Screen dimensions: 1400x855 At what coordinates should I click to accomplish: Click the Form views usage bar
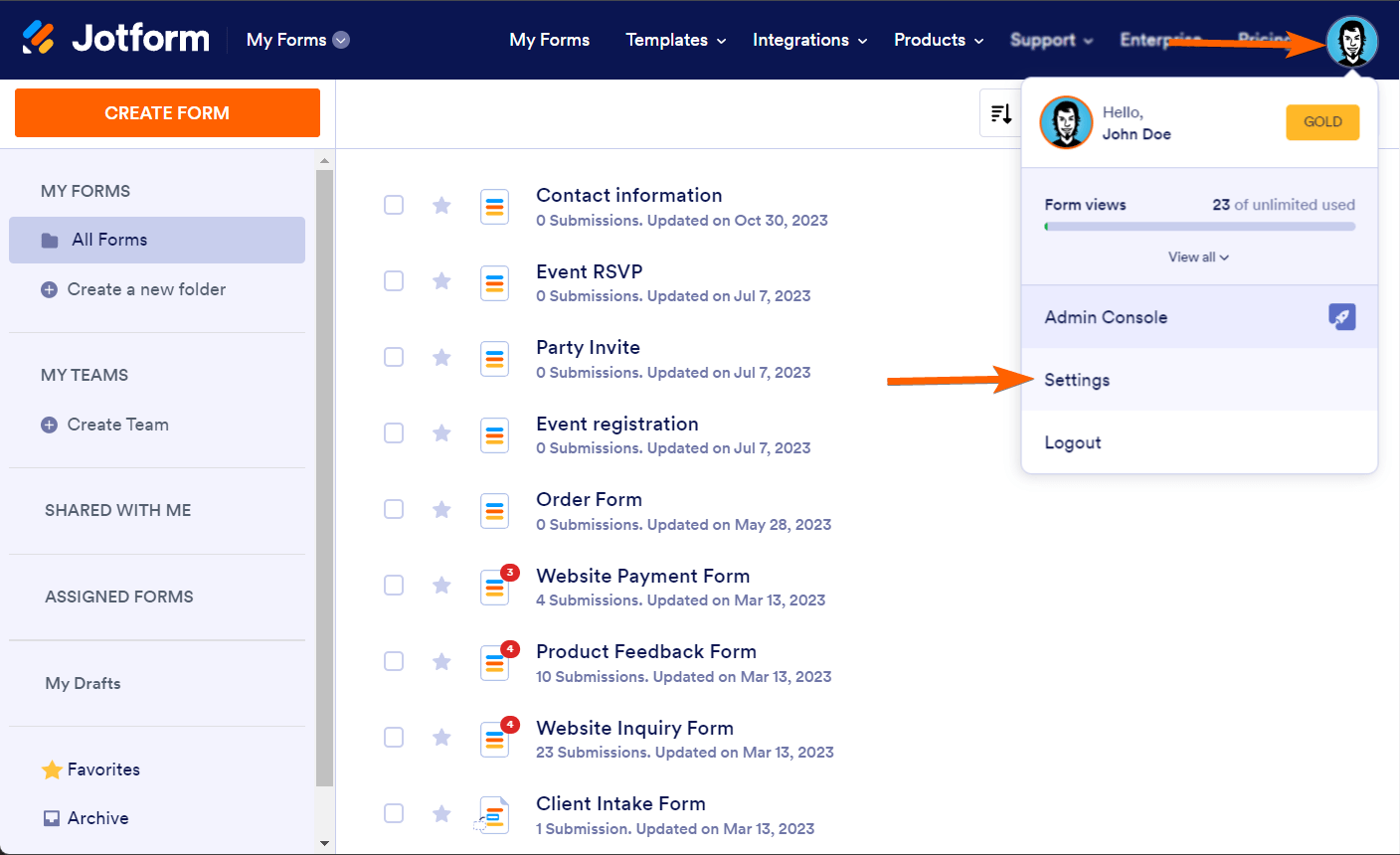click(x=1199, y=227)
